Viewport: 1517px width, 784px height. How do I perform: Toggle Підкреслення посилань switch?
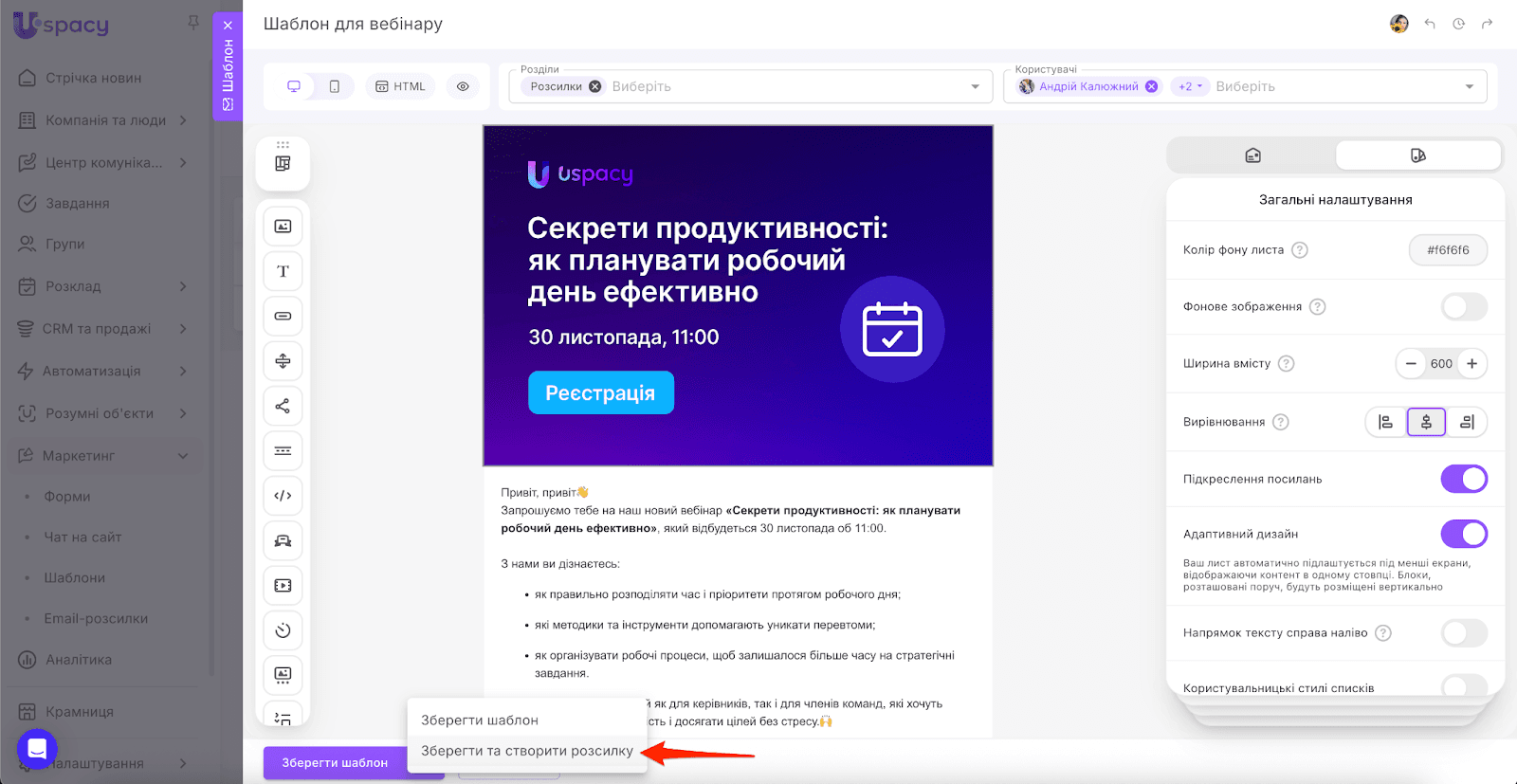[1464, 479]
